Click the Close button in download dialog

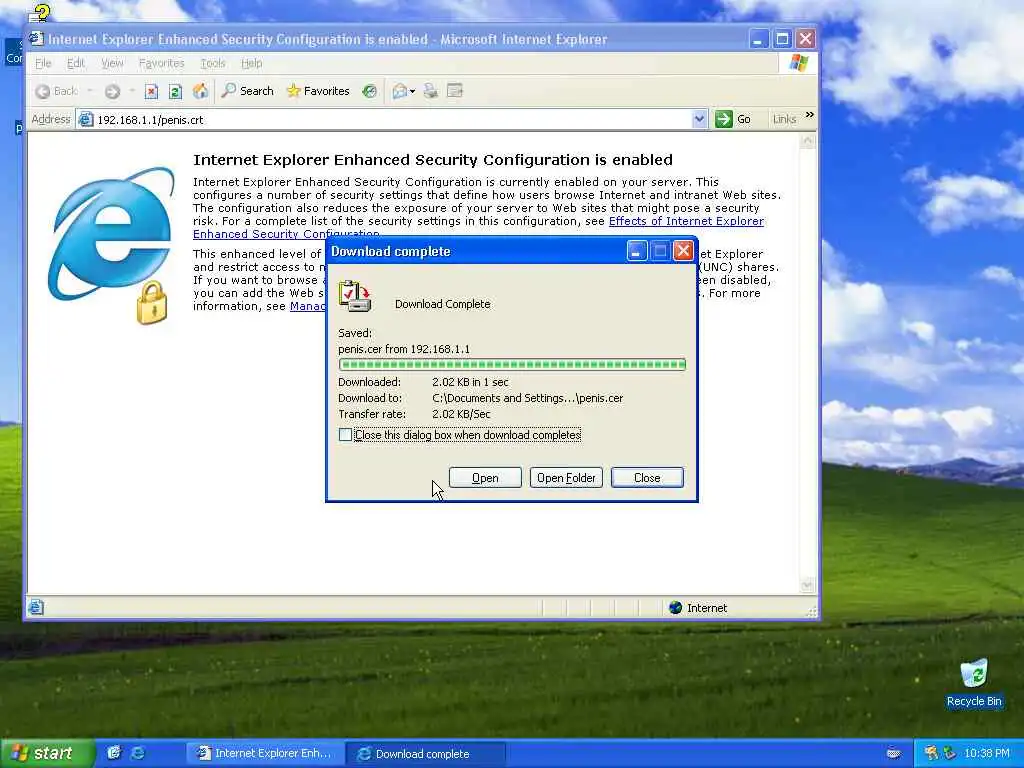pyautogui.click(x=647, y=478)
